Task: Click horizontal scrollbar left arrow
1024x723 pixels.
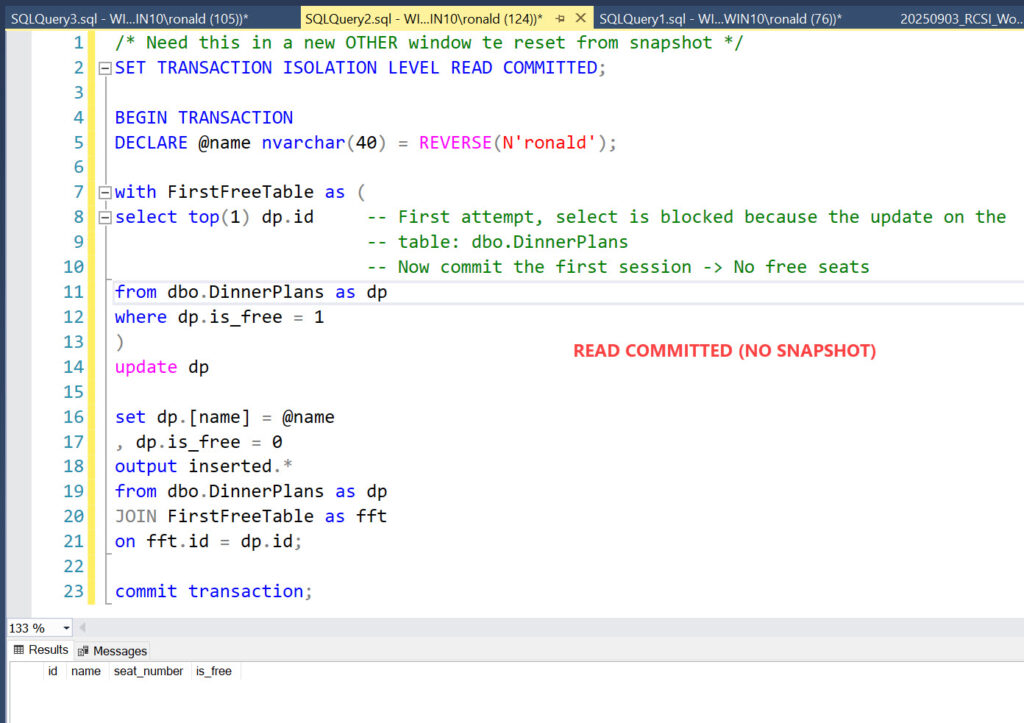Action: point(82,628)
